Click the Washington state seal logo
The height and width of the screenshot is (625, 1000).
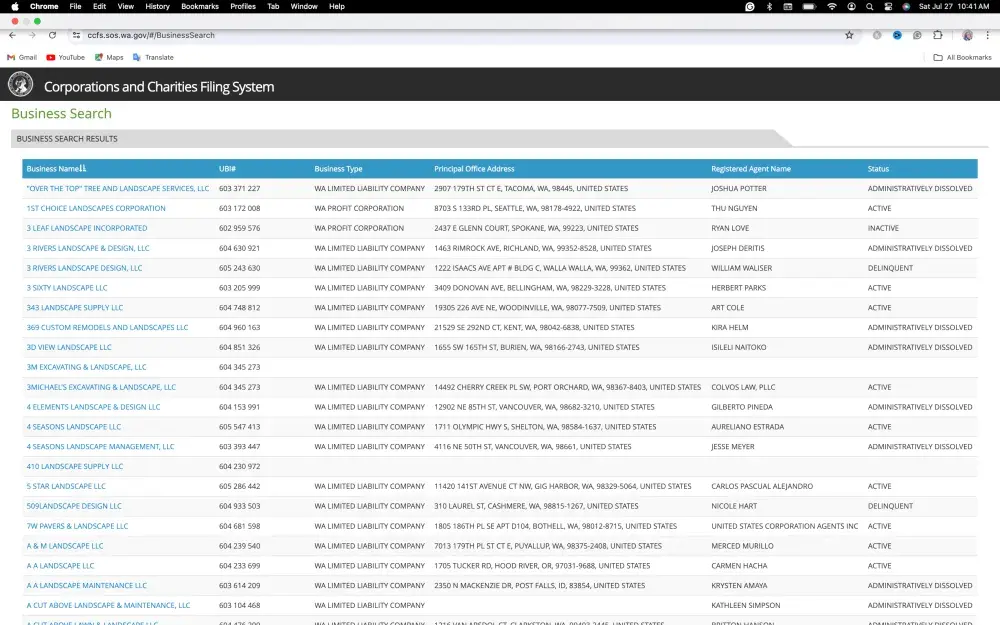coord(20,85)
